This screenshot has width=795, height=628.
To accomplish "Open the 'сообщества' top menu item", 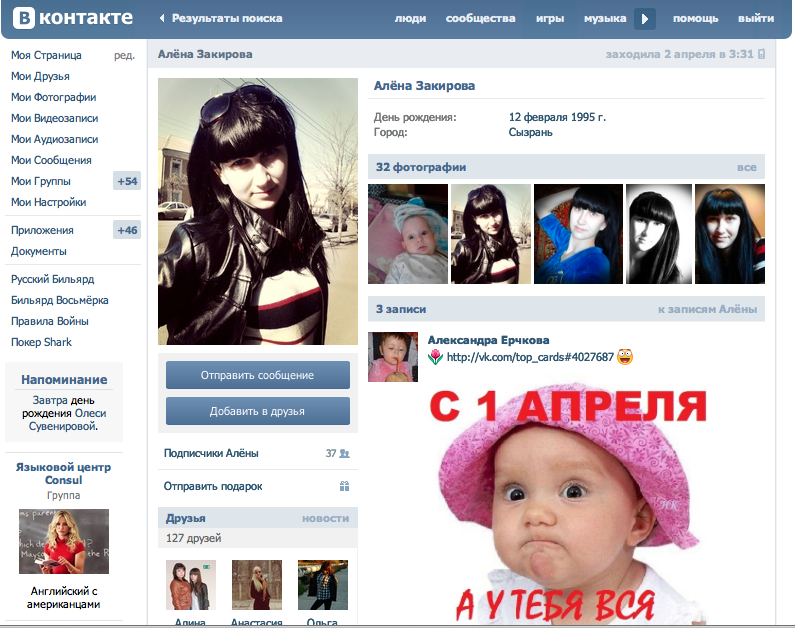I will coord(480,18).
